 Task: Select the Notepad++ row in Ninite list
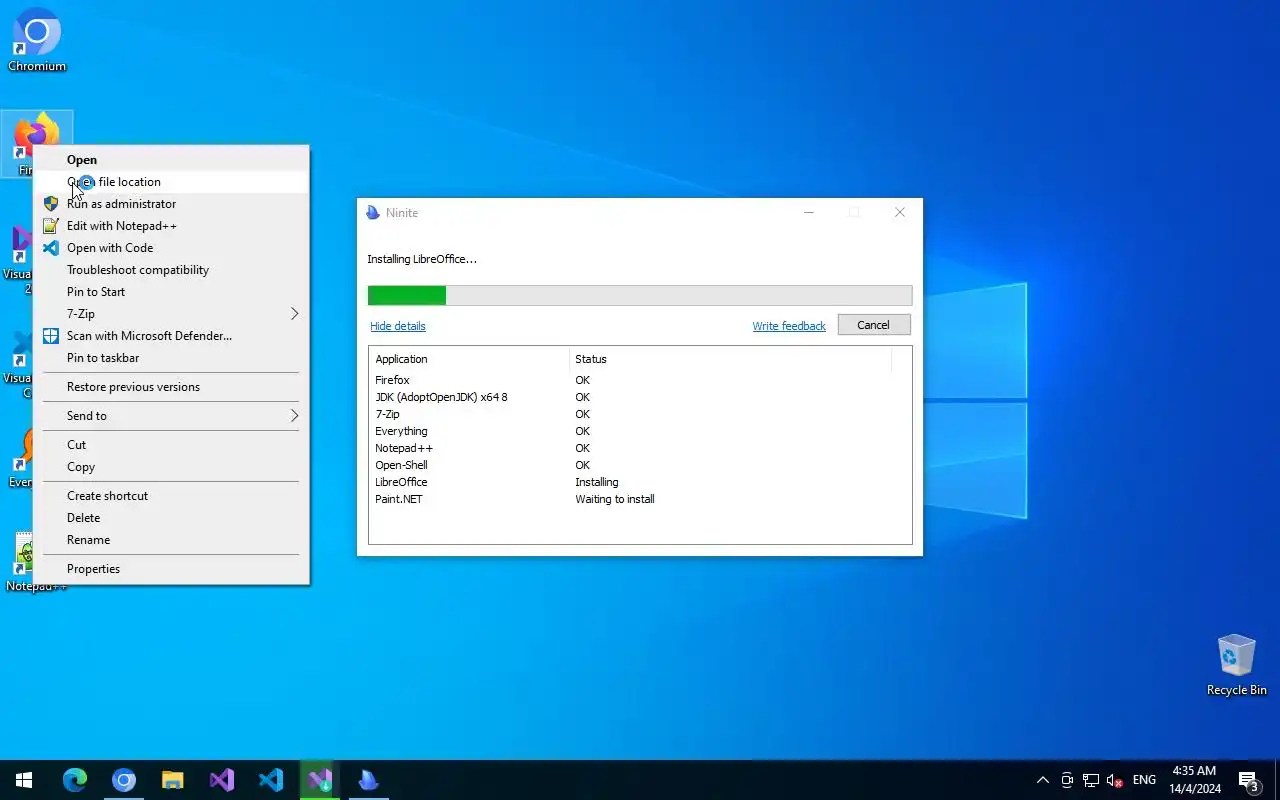point(640,448)
